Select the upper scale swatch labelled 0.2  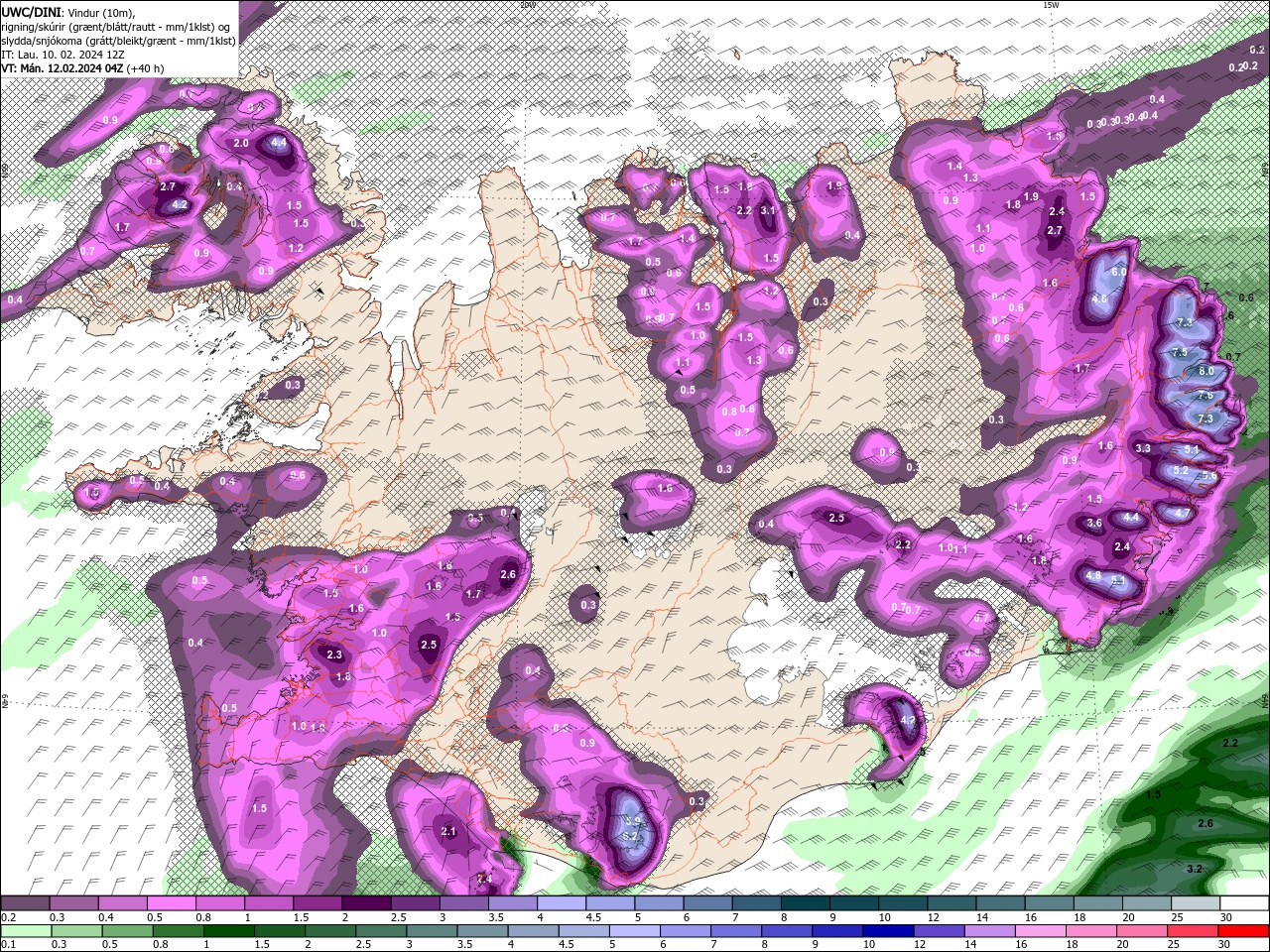(25, 902)
